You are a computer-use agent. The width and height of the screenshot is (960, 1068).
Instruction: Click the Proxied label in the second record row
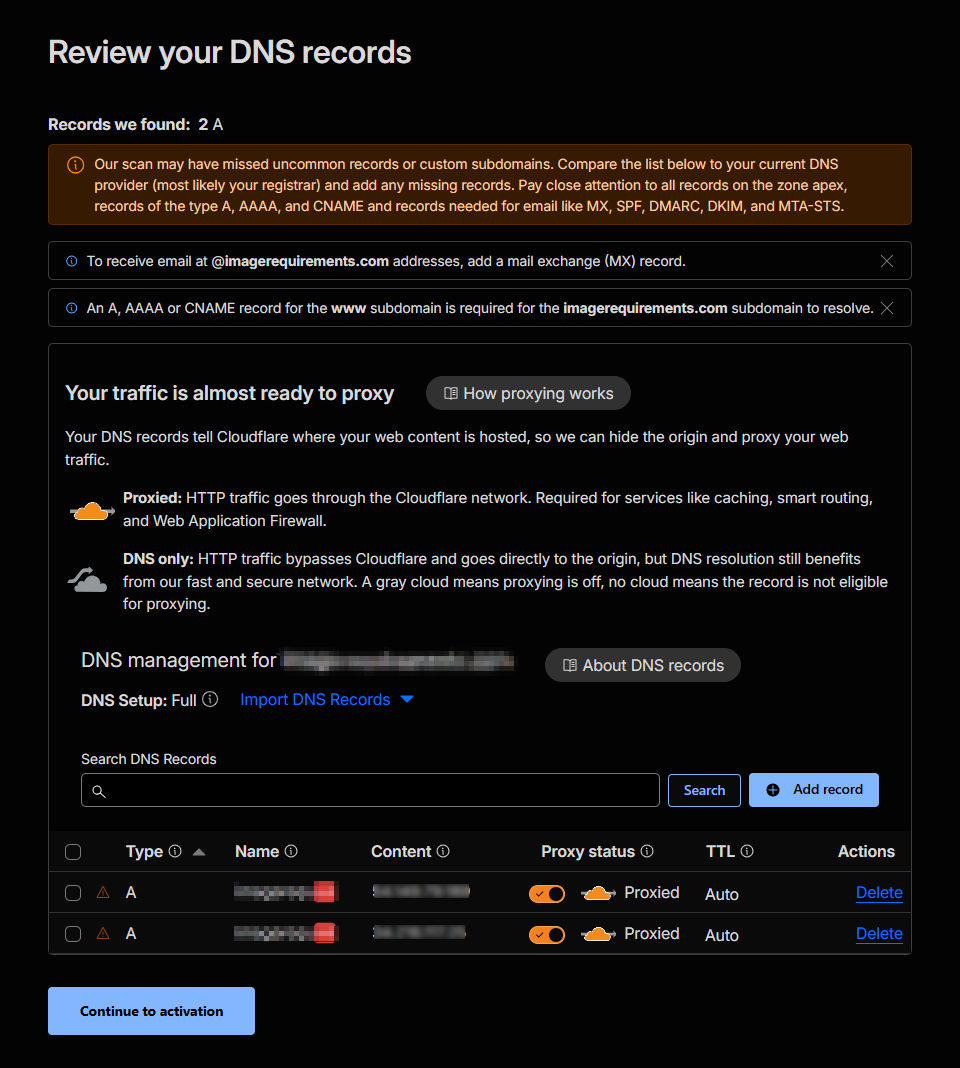pos(651,934)
